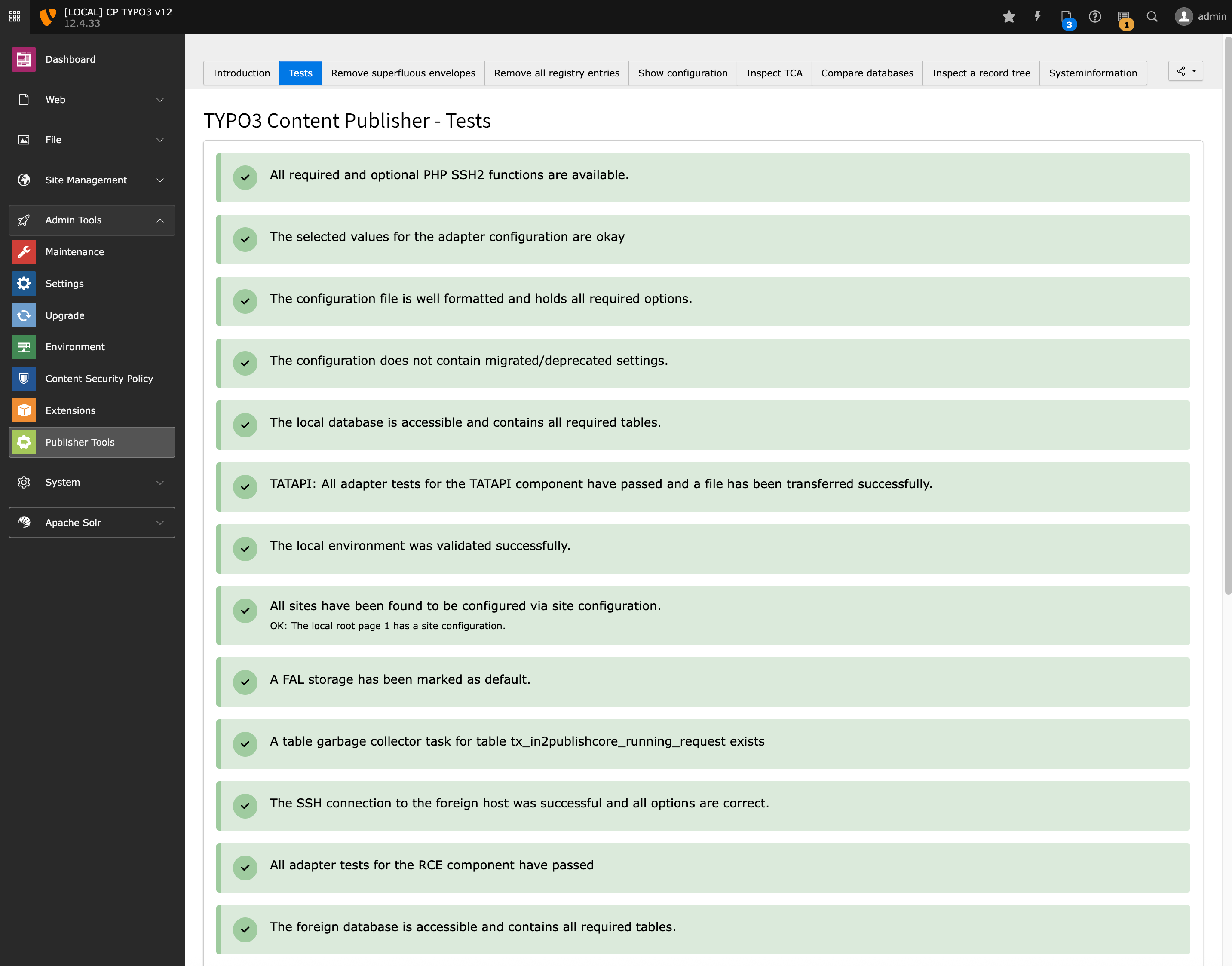Open the bookmarks star icon
Image resolution: width=1232 pixels, height=966 pixels.
point(1008,16)
